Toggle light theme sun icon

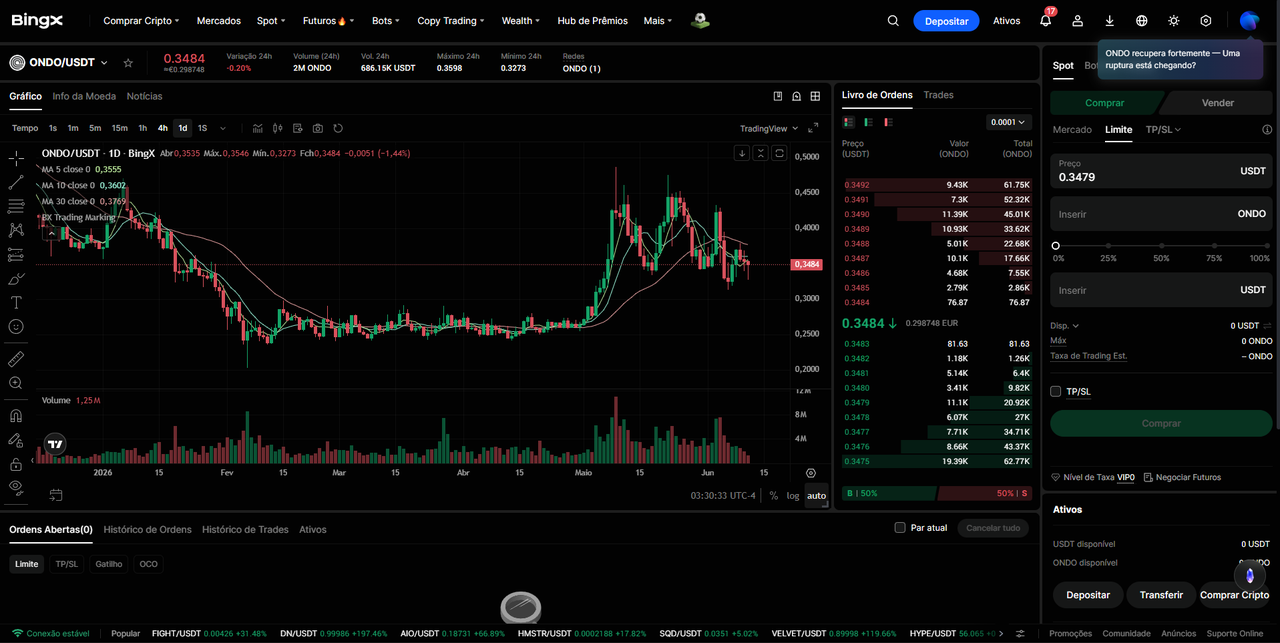[1174, 20]
